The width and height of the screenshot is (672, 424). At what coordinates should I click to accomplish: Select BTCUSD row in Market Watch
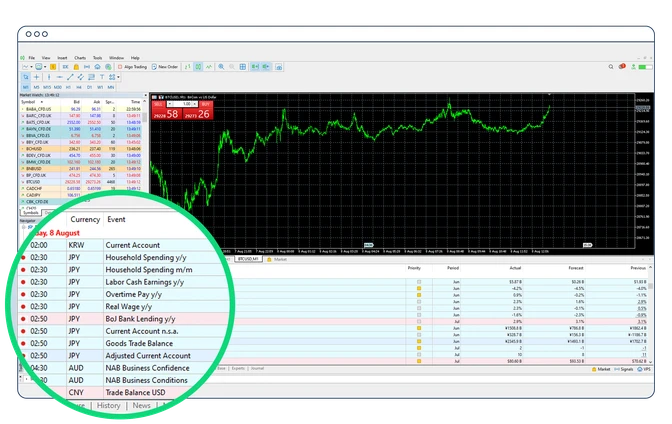click(81, 182)
